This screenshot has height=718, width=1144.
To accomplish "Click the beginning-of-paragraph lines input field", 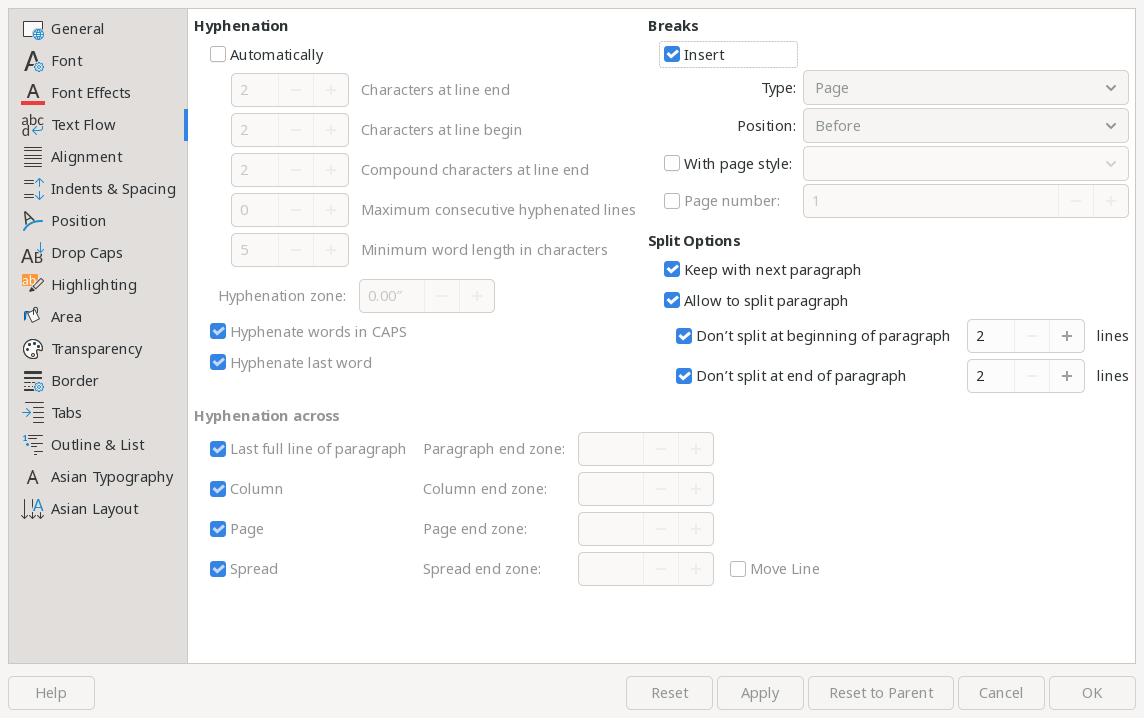I will click(991, 336).
